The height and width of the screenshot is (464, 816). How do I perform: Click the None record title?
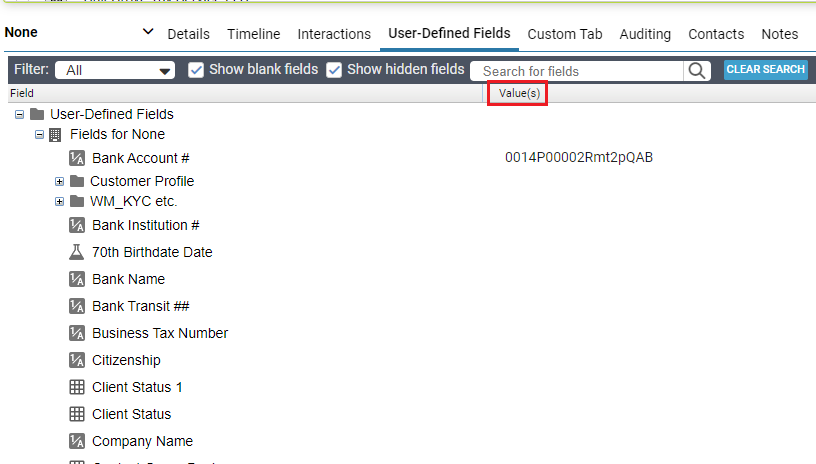click(x=21, y=32)
